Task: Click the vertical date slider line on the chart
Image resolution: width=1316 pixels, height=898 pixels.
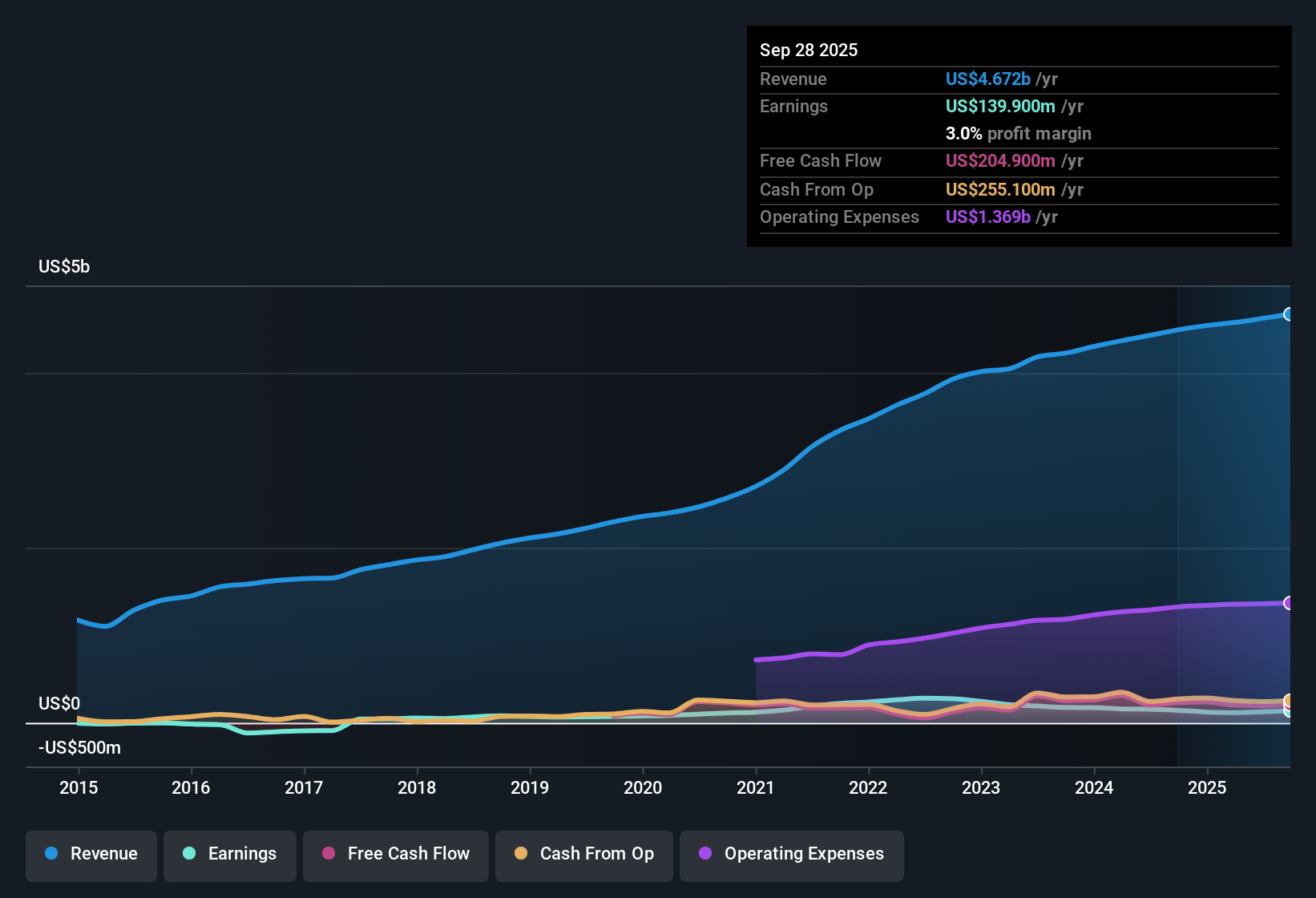Action: 1178,521
